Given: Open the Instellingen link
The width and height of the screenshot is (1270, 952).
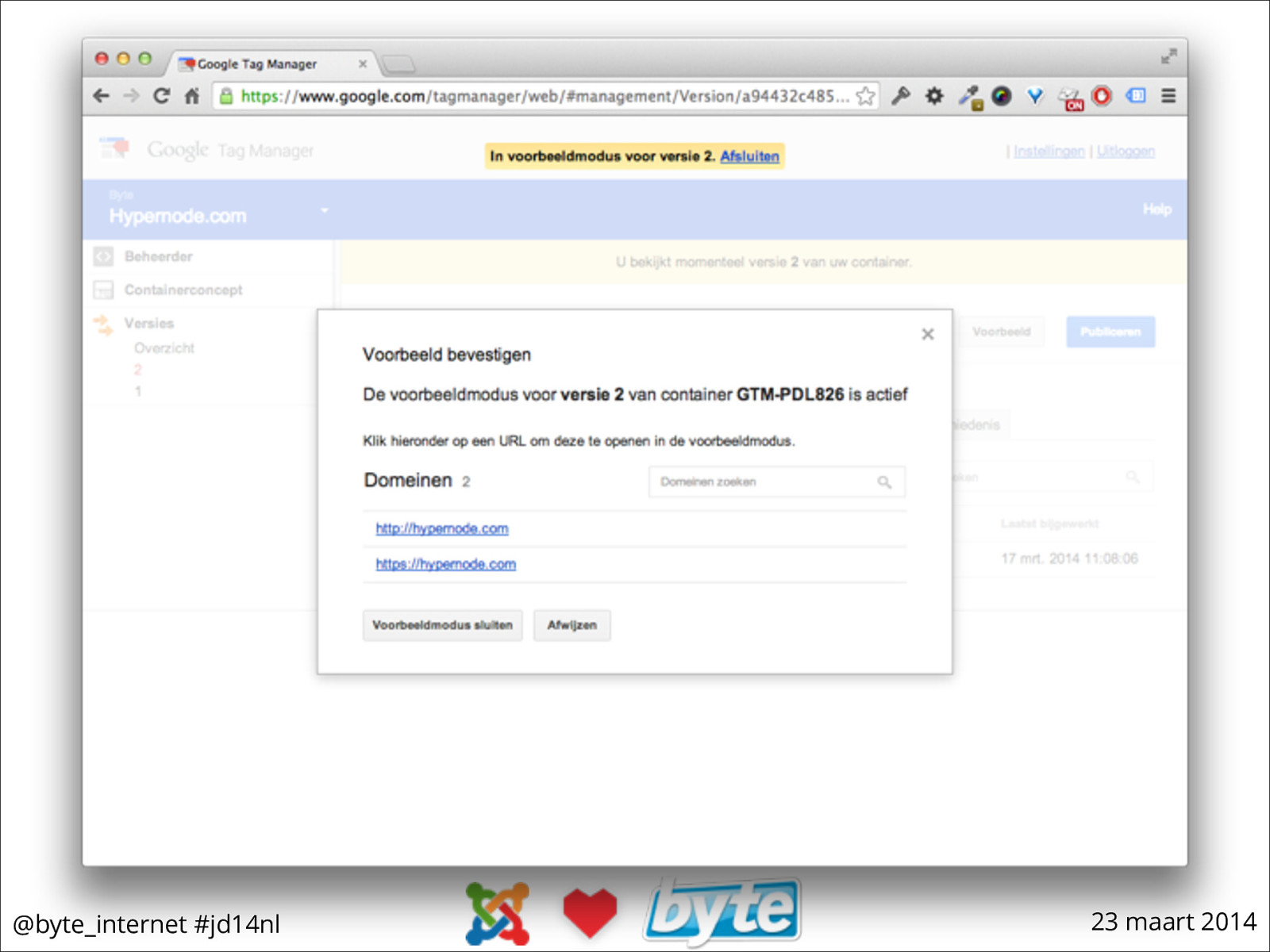Looking at the screenshot, I should (1049, 151).
